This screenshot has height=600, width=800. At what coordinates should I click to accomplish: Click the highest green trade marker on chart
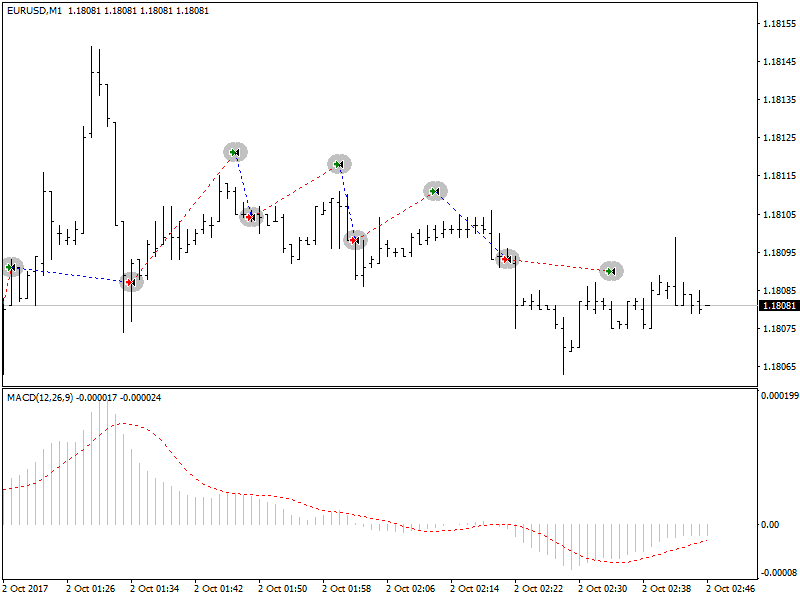click(x=235, y=152)
